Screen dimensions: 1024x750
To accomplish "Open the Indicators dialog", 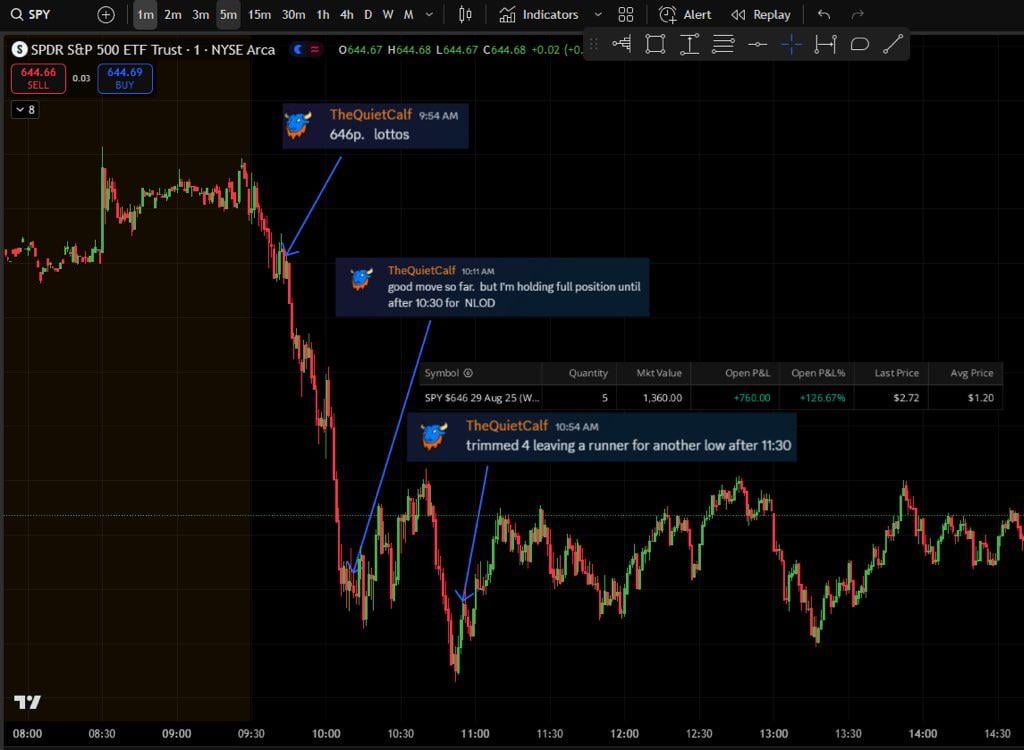I will [x=539, y=14].
